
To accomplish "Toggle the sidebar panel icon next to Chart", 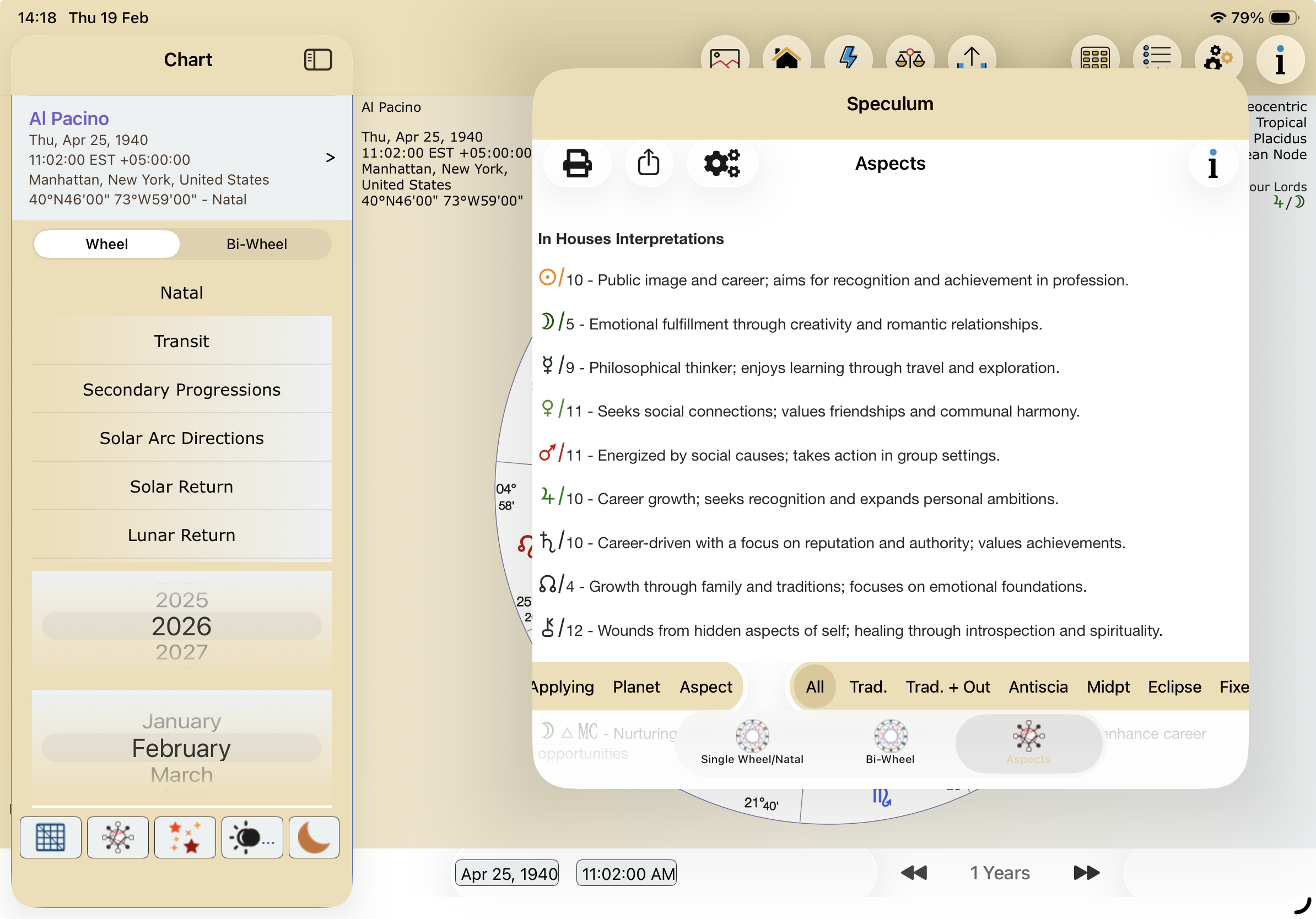I will pos(317,60).
